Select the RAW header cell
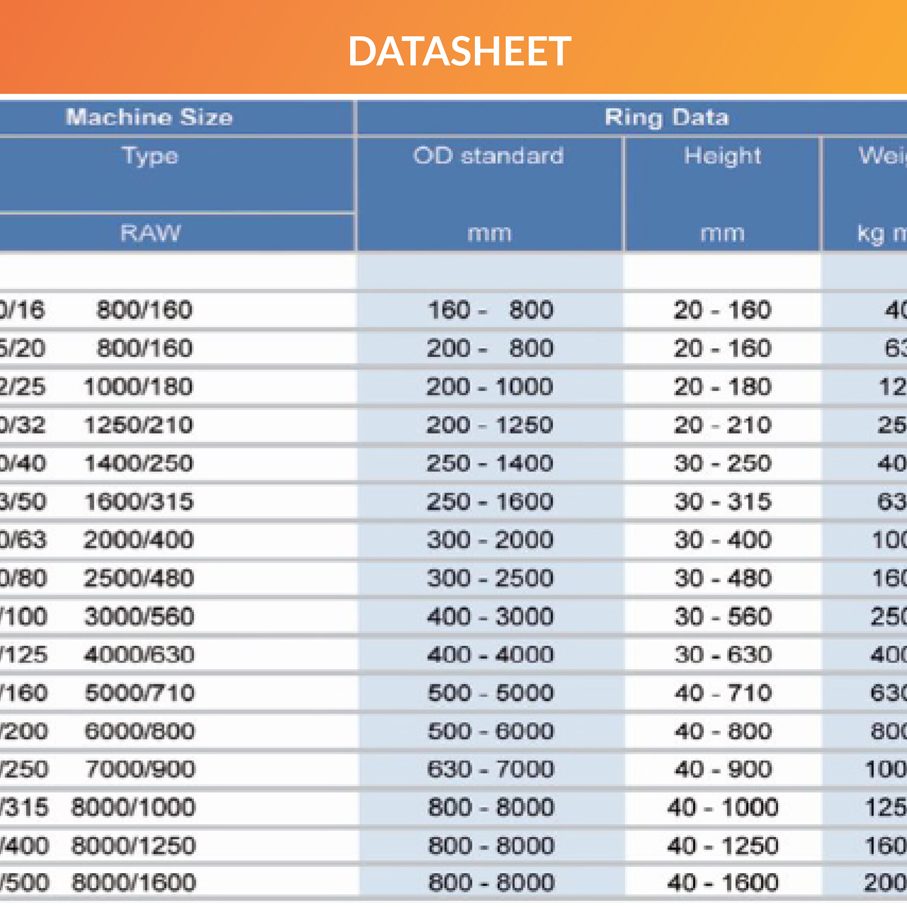Image resolution: width=907 pixels, height=907 pixels. point(148,233)
